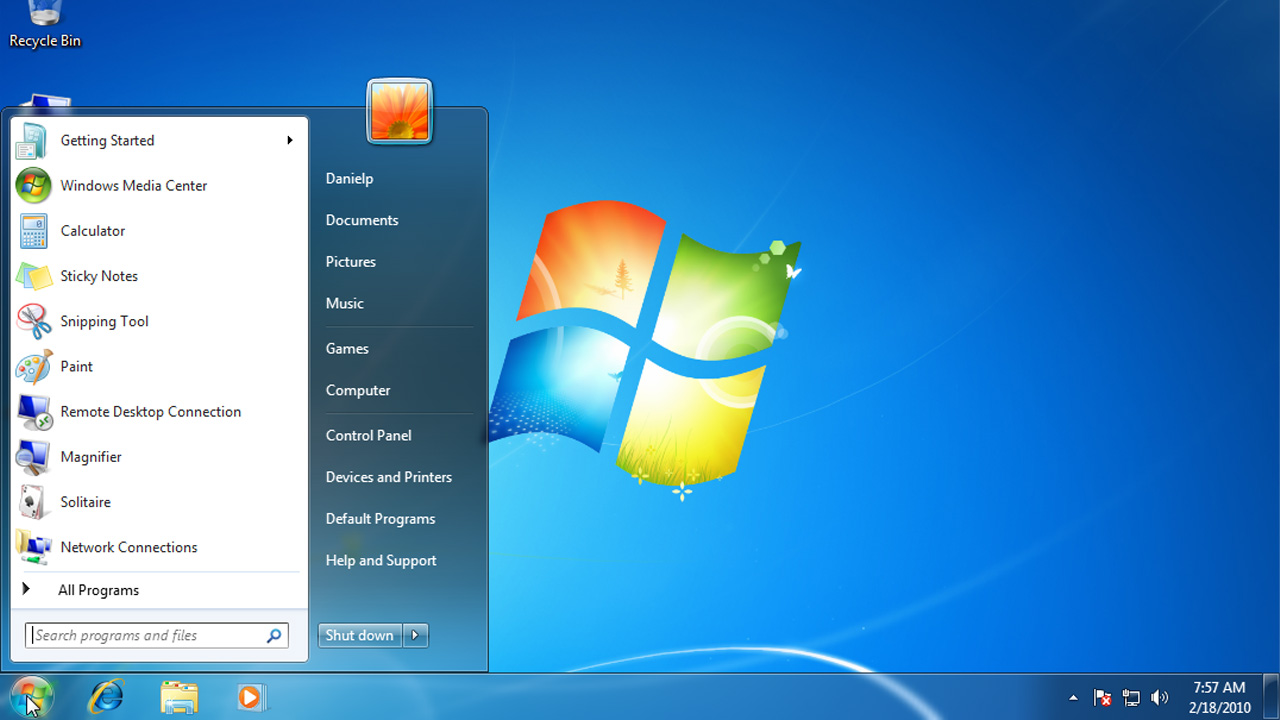The height and width of the screenshot is (720, 1280).
Task: Launch Internet Explorer from the taskbar
Action: click(105, 697)
